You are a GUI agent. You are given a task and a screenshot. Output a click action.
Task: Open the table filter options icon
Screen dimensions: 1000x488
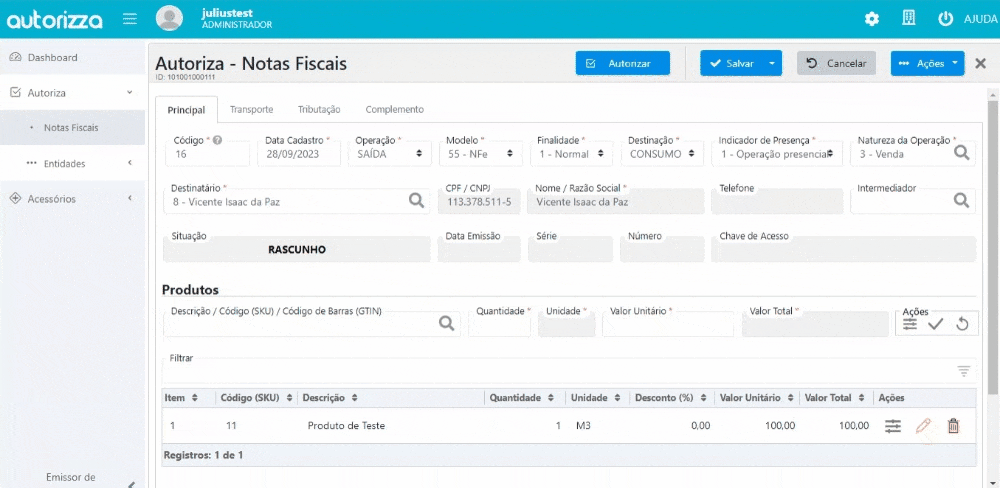964,371
